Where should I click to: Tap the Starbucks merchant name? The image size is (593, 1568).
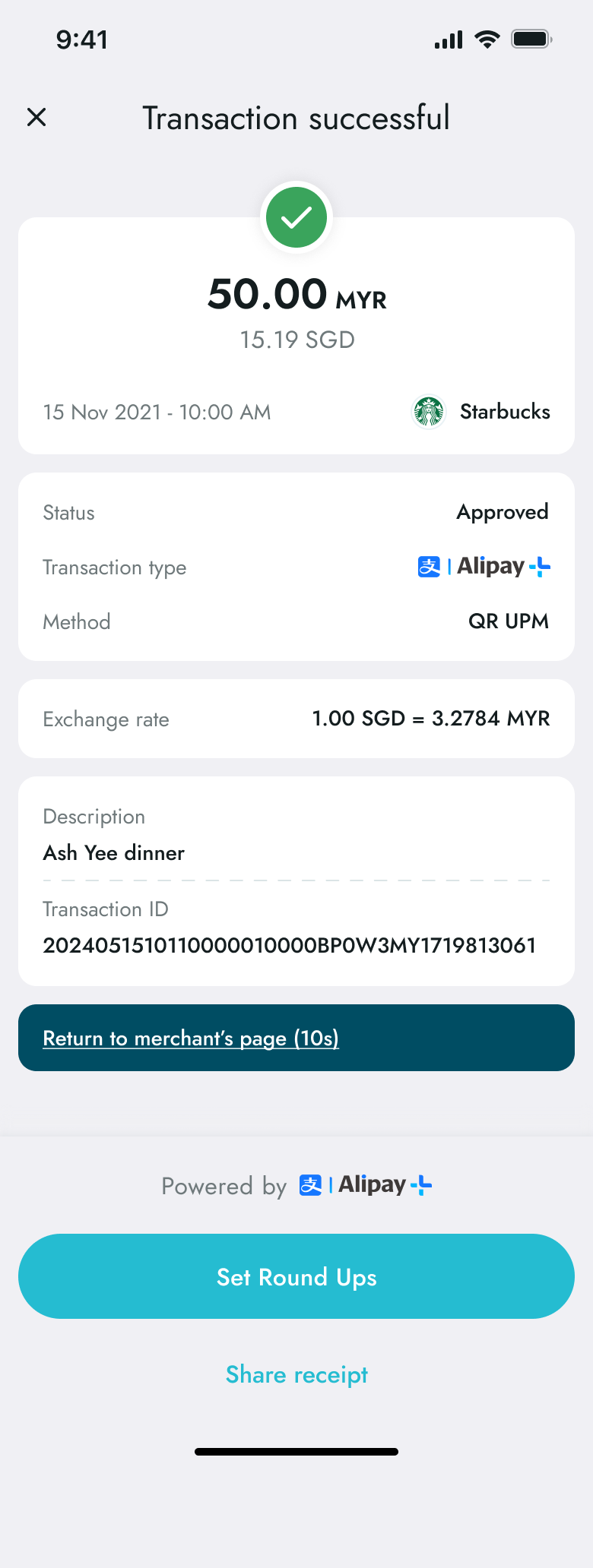point(505,412)
